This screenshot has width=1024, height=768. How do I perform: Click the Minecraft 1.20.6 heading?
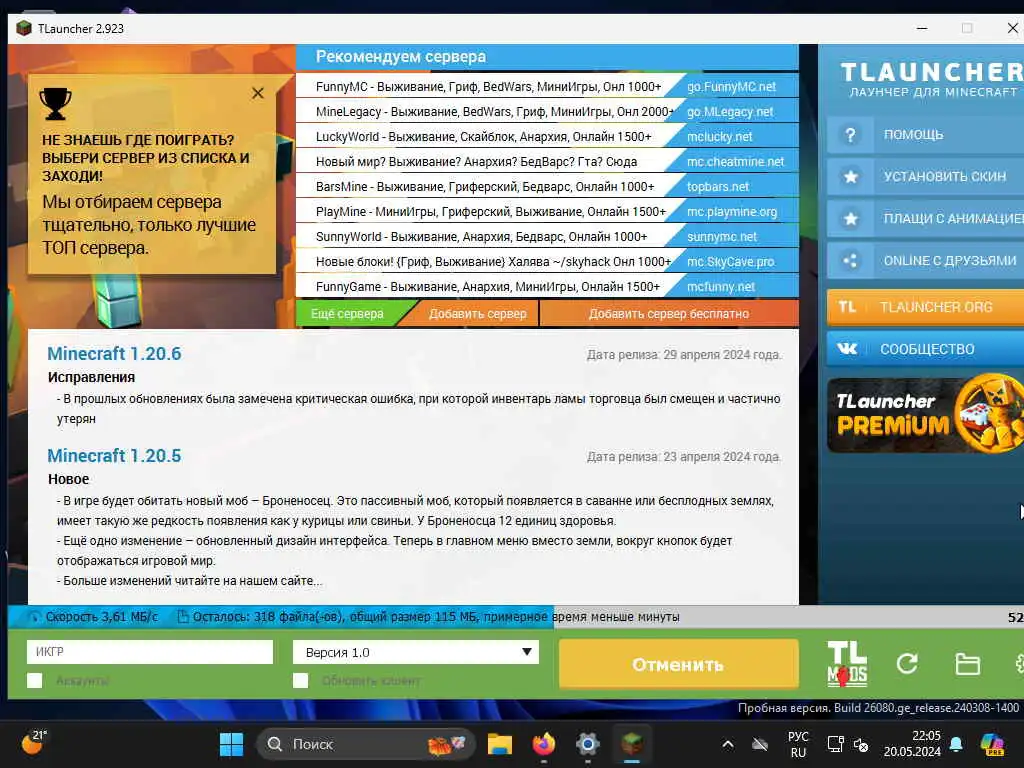coord(114,353)
